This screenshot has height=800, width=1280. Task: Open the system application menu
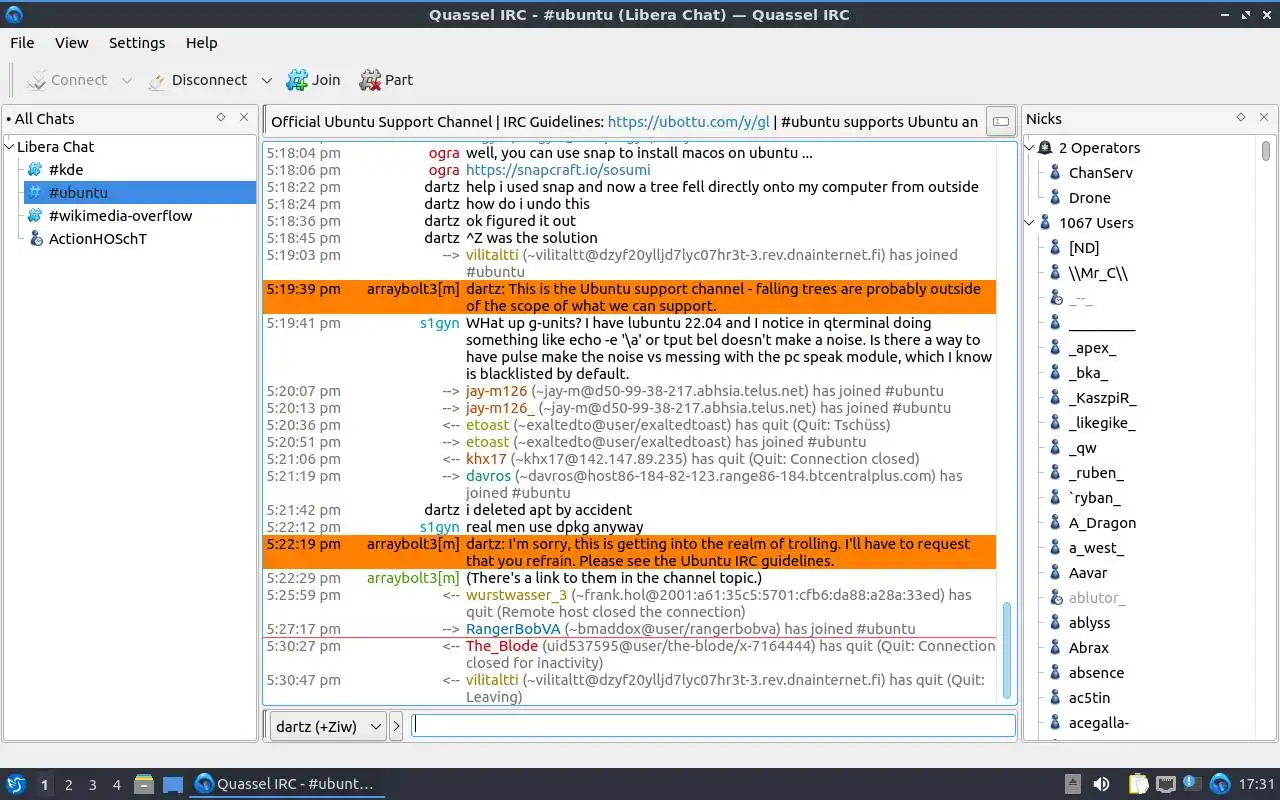(15, 785)
